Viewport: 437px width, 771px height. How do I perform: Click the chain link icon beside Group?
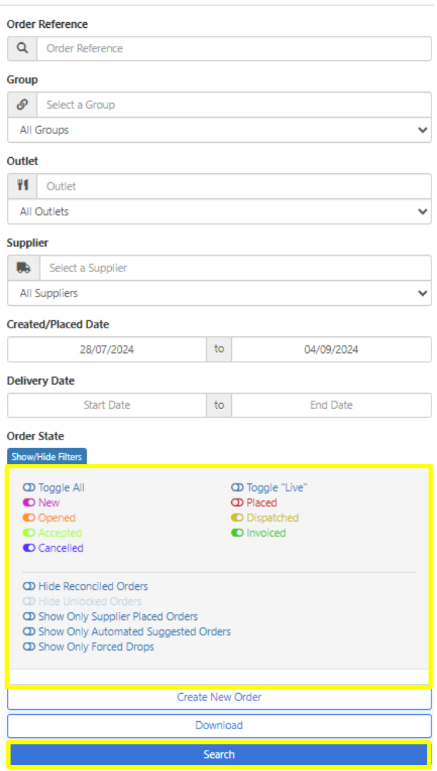22,105
